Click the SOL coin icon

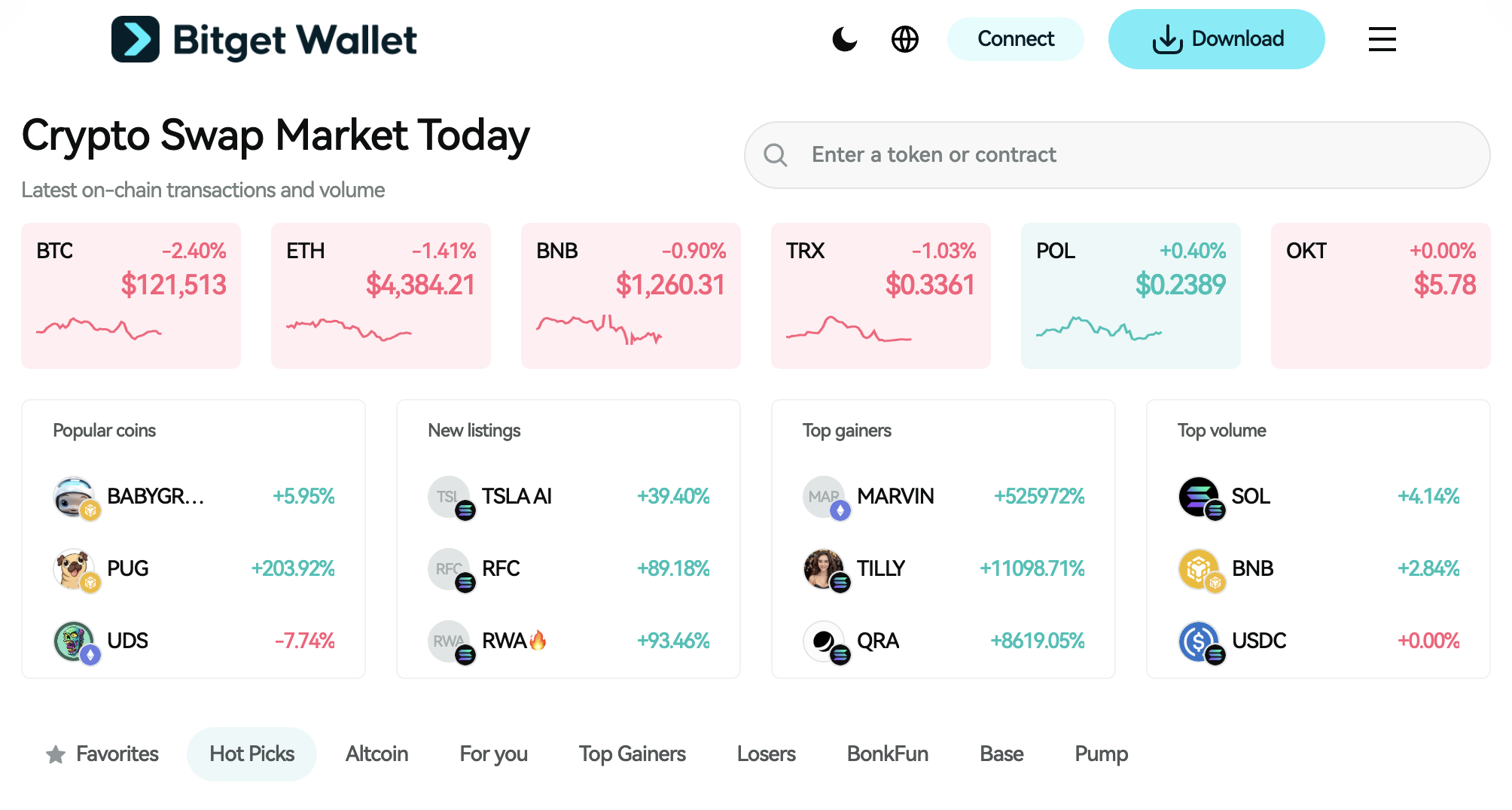tap(1199, 496)
